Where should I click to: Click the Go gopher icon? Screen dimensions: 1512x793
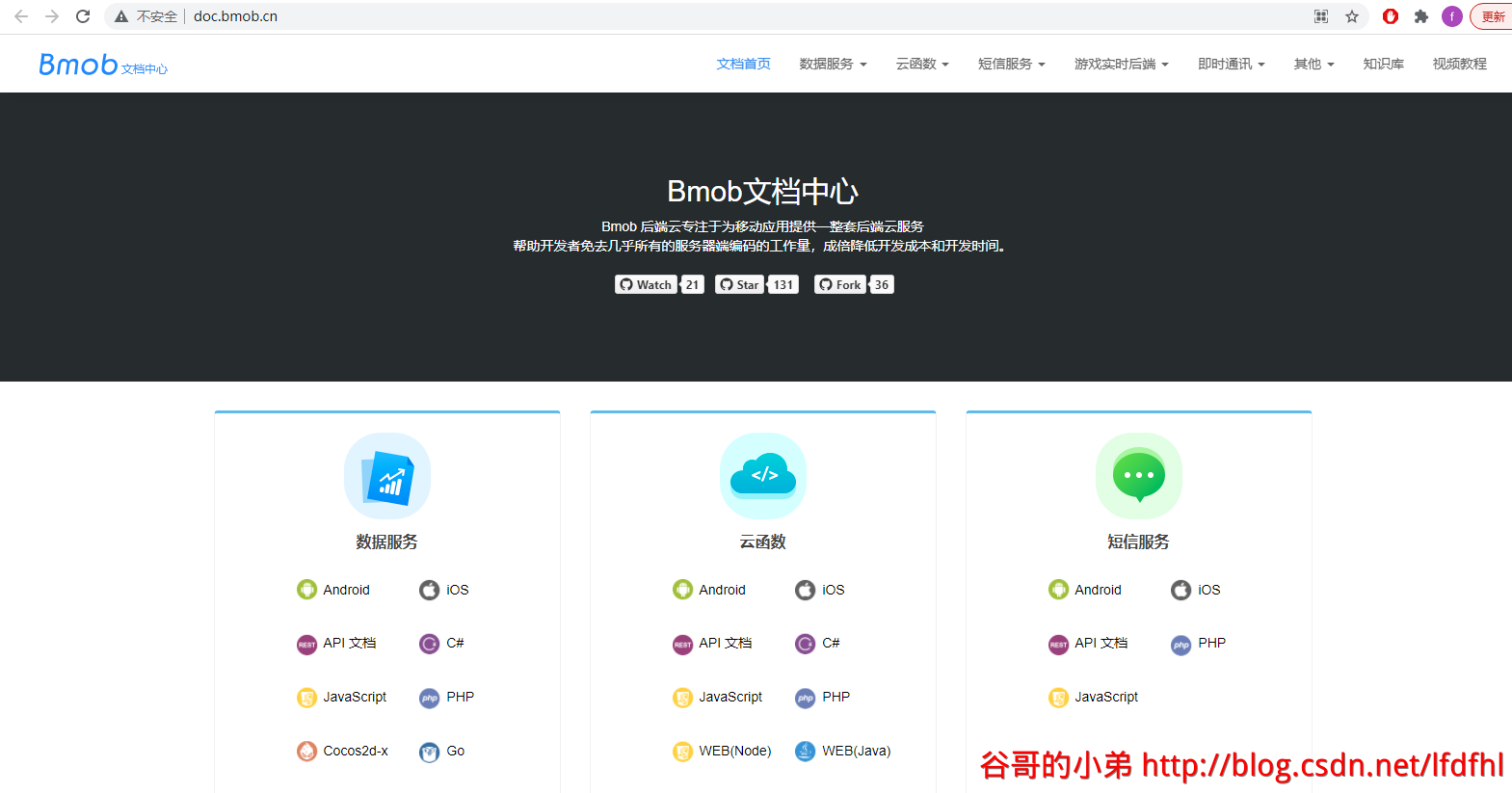[x=430, y=752]
